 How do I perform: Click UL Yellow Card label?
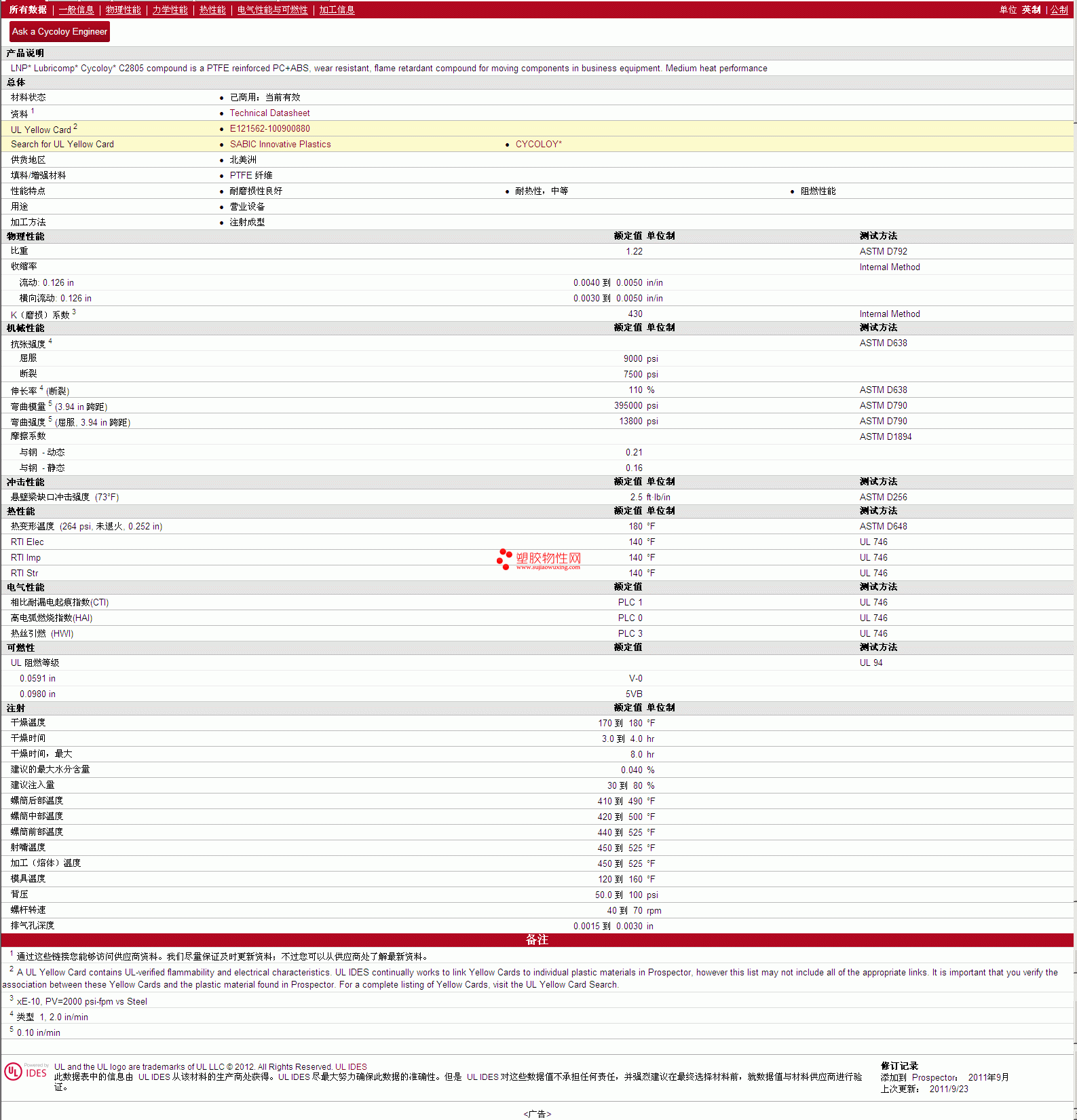[41, 130]
